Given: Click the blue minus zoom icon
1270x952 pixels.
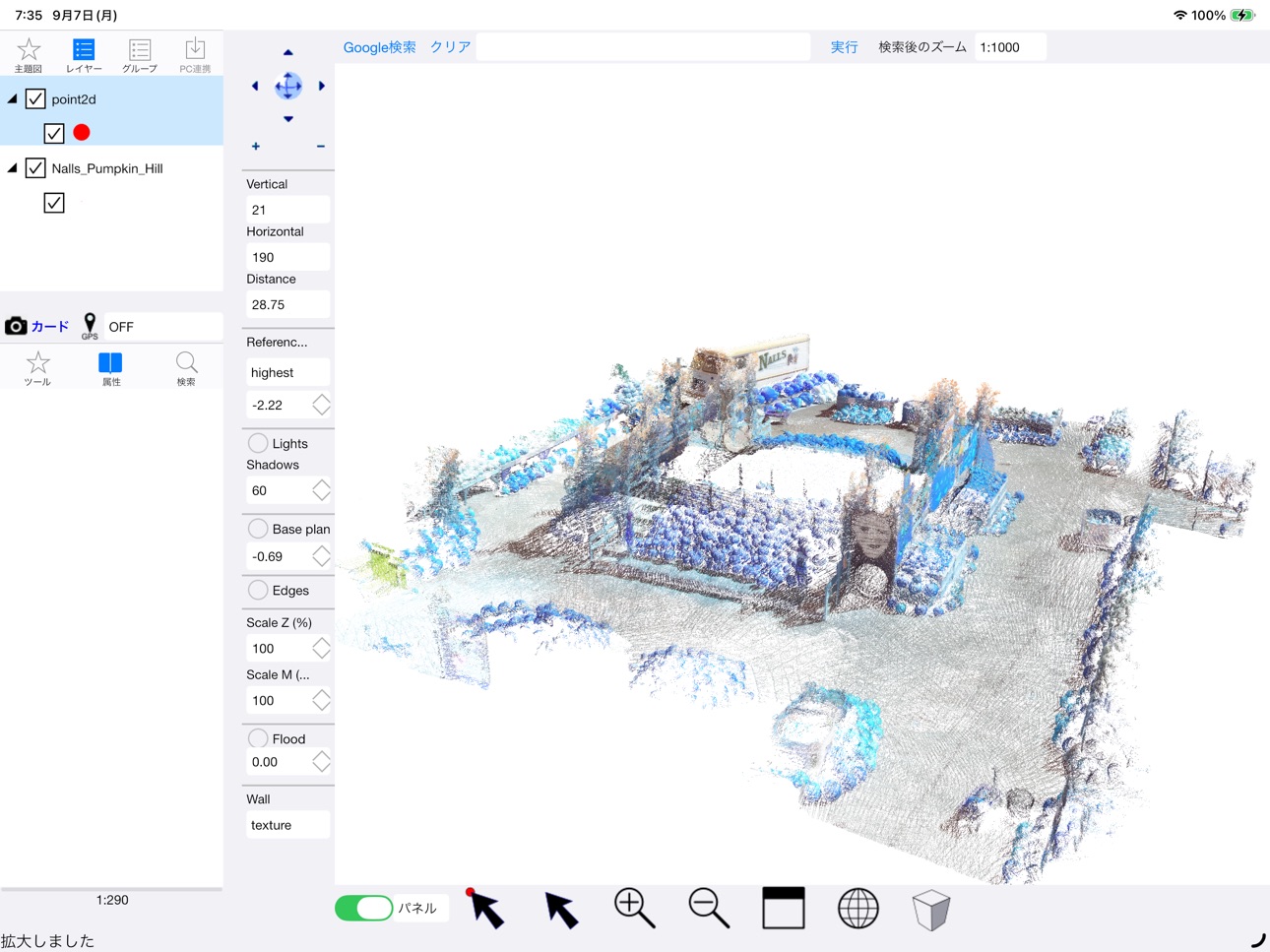Looking at the screenshot, I should pyautogui.click(x=321, y=147).
